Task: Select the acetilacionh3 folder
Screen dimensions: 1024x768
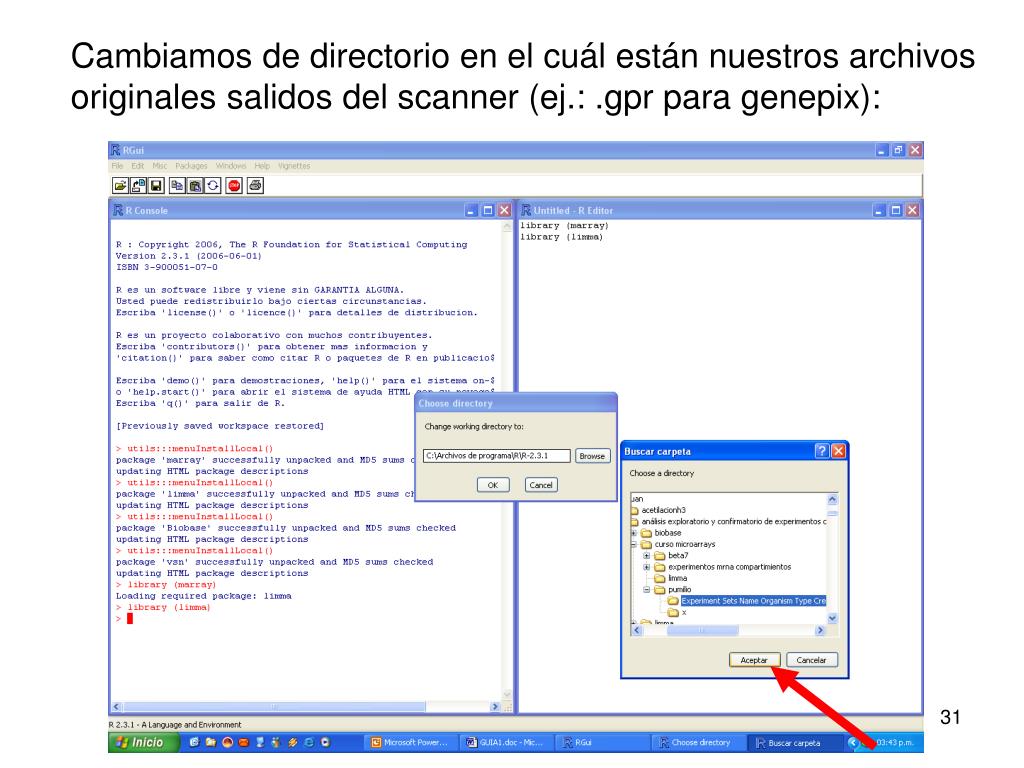Action: pyautogui.click(x=664, y=510)
